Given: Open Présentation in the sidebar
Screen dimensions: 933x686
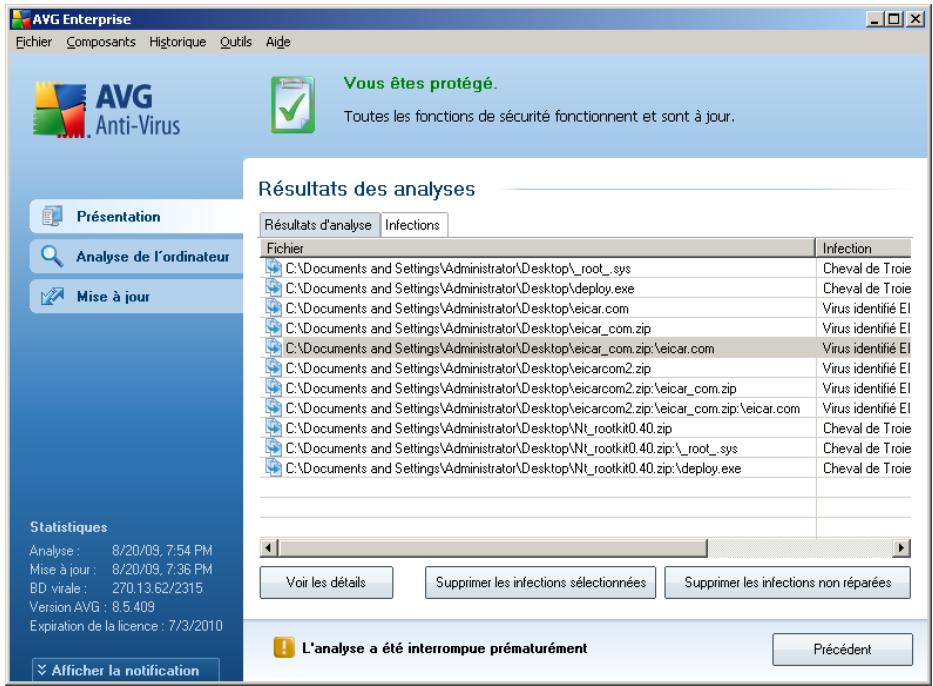Looking at the screenshot, I should coord(137,217).
